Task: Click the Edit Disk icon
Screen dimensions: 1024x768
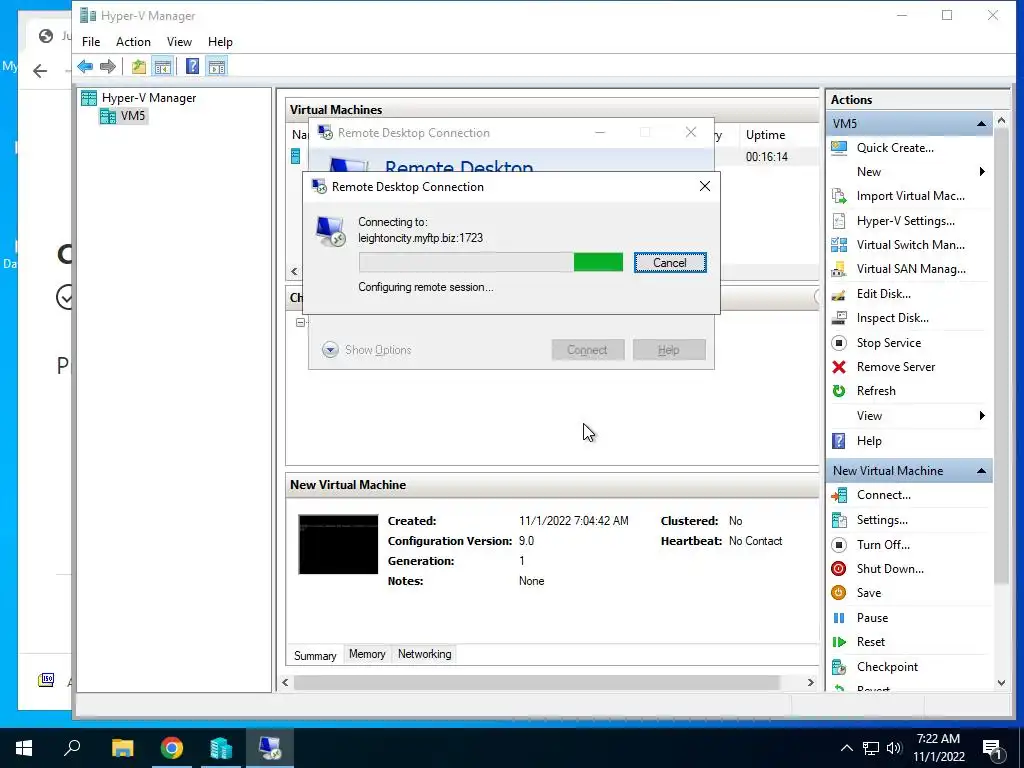Action: click(839, 294)
